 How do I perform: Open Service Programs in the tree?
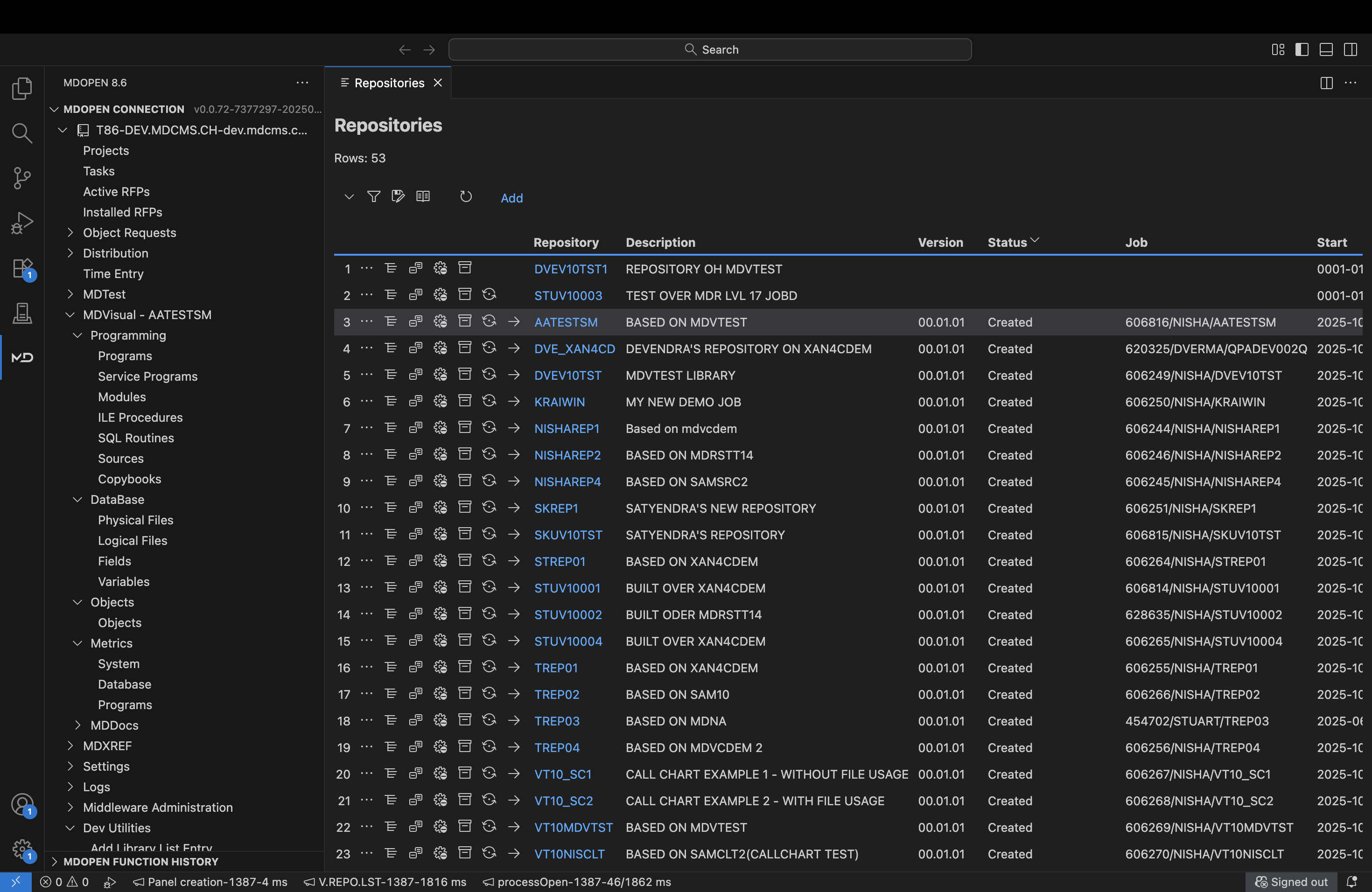tap(147, 376)
